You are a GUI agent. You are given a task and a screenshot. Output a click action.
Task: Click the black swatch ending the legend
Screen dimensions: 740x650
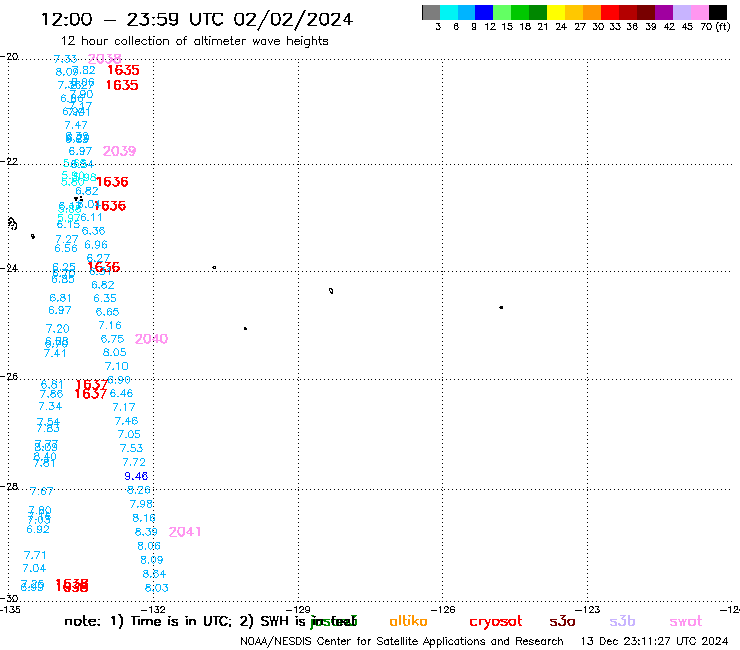[x=717, y=12]
